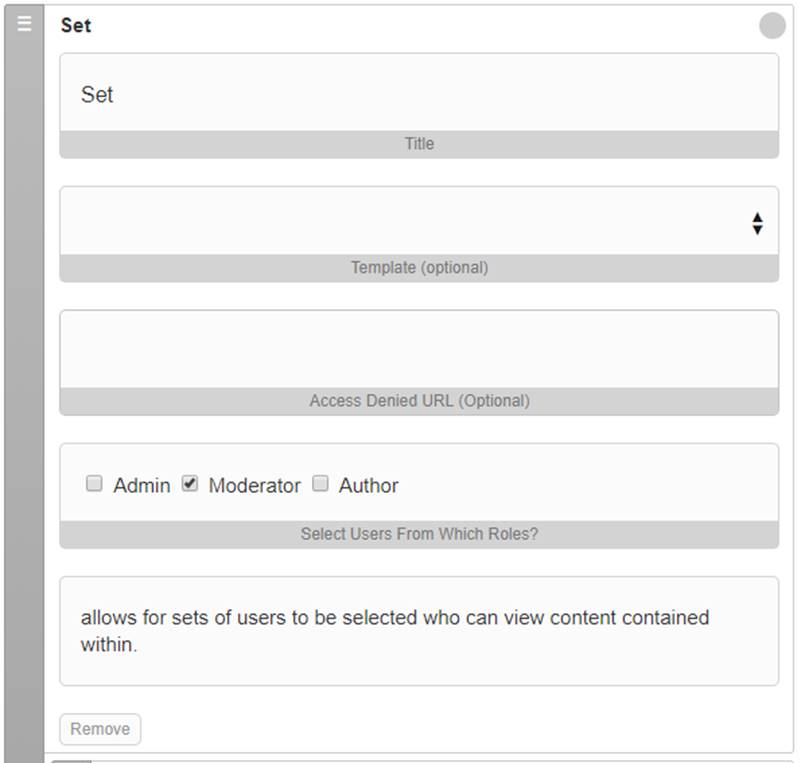Screen dimensions: 805x763
Task: Click the Moderator label text
Action: click(x=255, y=485)
